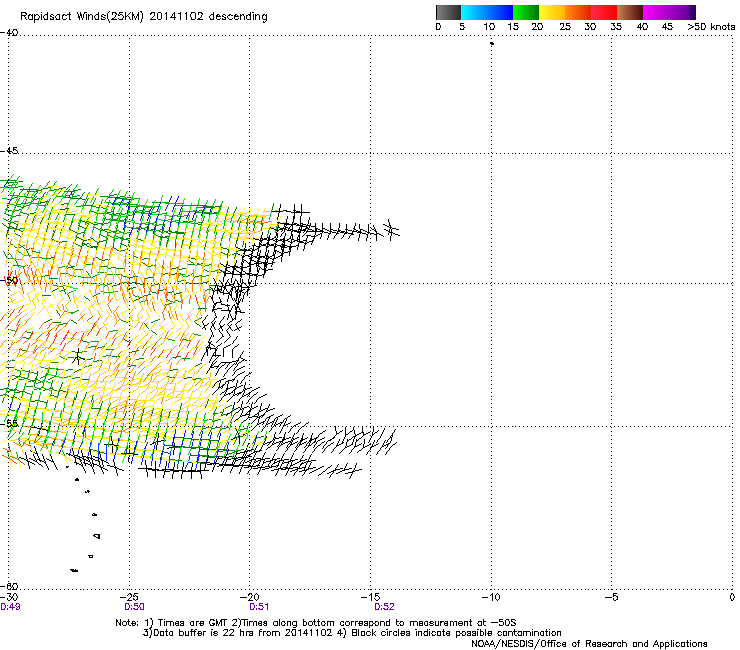Click the '-20' longitude axis label
Viewport: 740px width, 650px height.
(250, 597)
